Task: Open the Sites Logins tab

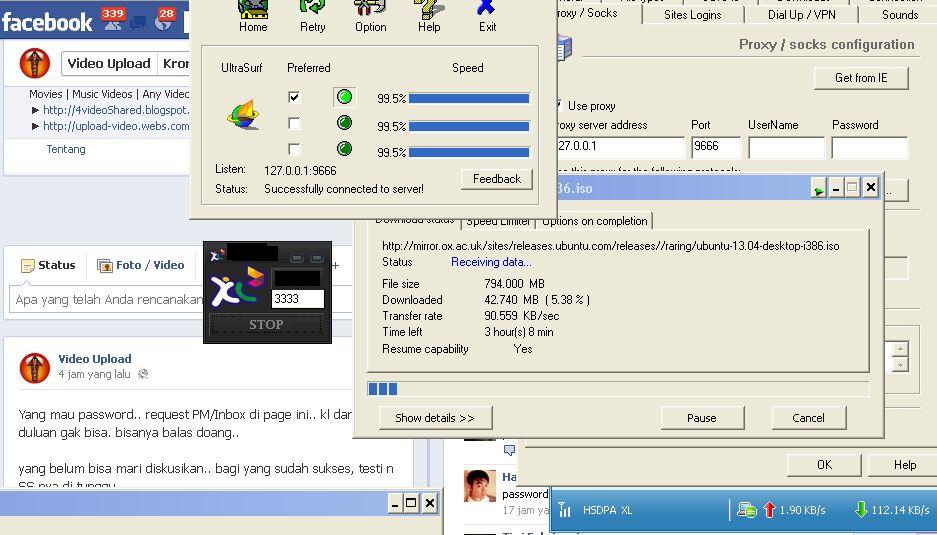Action: coord(693,15)
